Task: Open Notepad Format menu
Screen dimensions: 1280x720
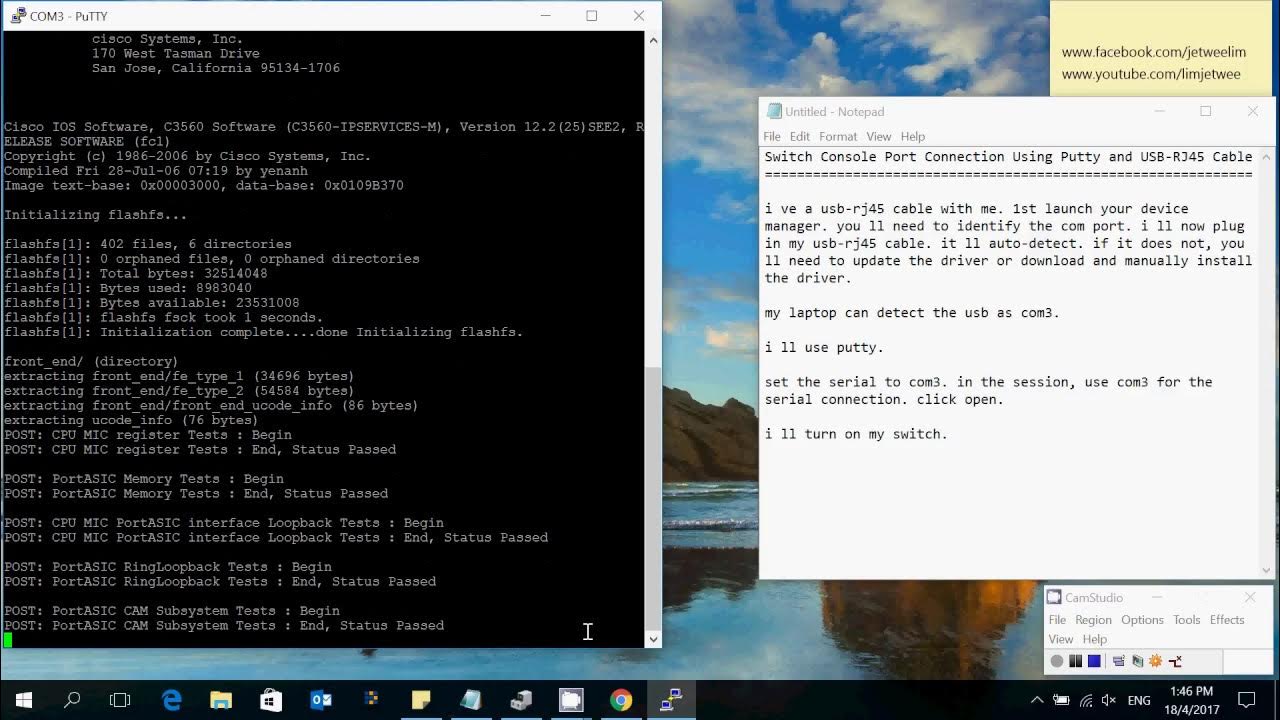Action: pos(838,136)
